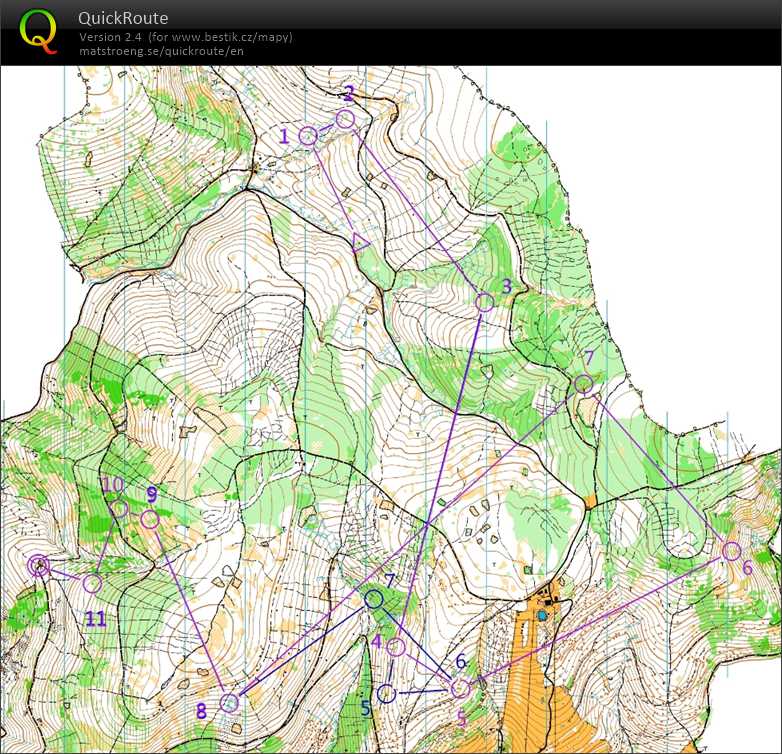Click the small blue pond in the orange area

pyautogui.click(x=543, y=616)
